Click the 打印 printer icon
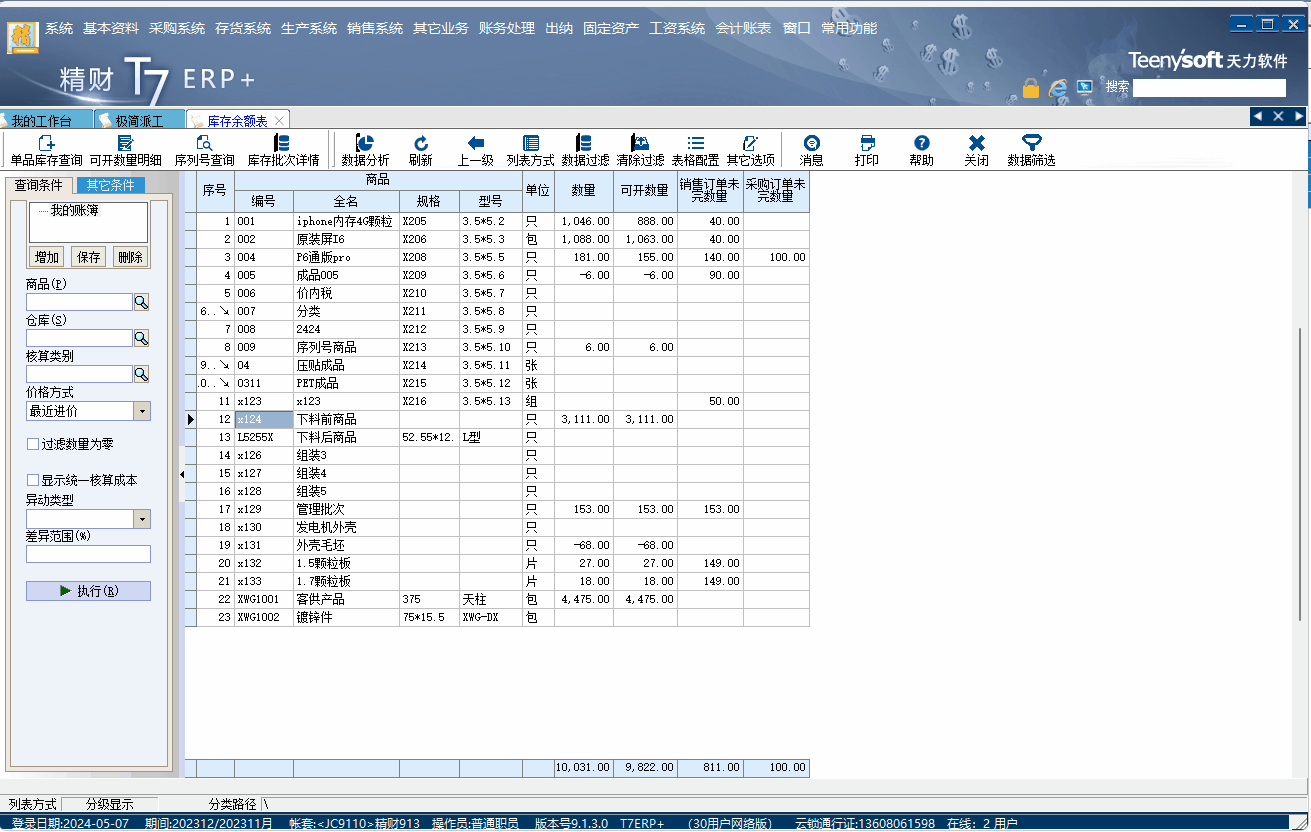1311x832 pixels. click(x=867, y=144)
